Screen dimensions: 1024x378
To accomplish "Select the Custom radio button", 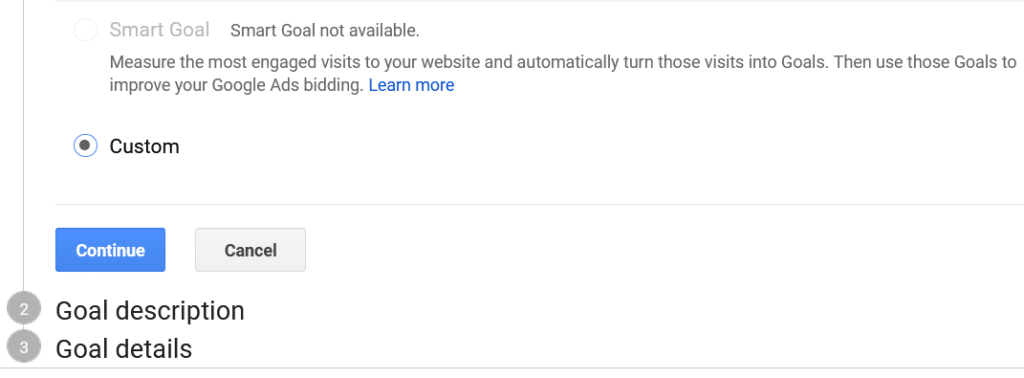I will [86, 146].
